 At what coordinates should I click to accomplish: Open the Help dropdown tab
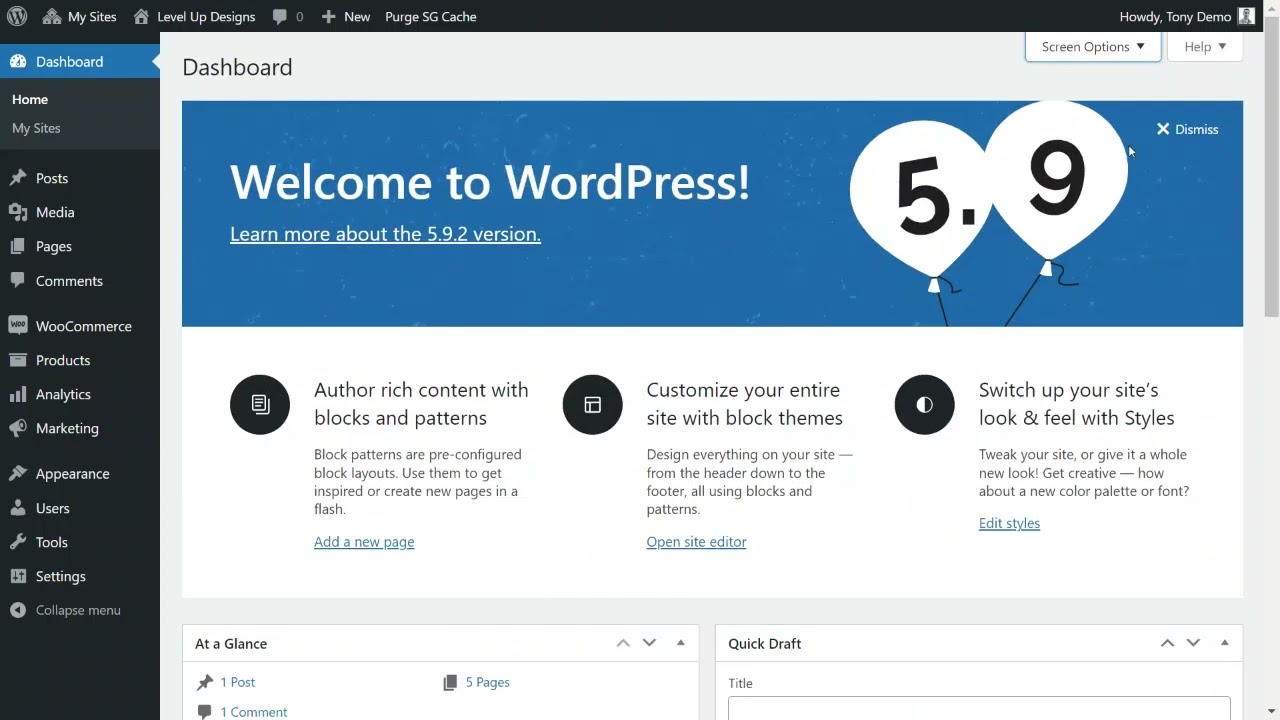click(x=1205, y=47)
